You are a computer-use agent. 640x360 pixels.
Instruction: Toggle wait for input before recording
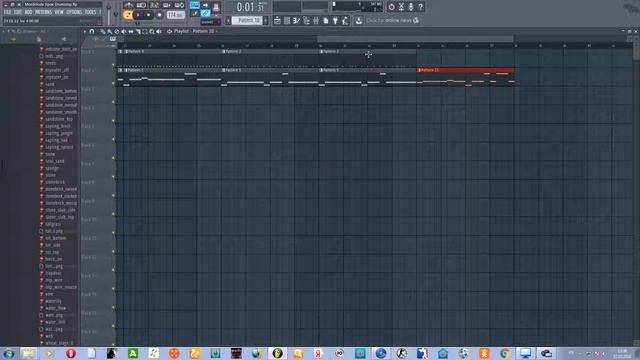[x=141, y=5]
